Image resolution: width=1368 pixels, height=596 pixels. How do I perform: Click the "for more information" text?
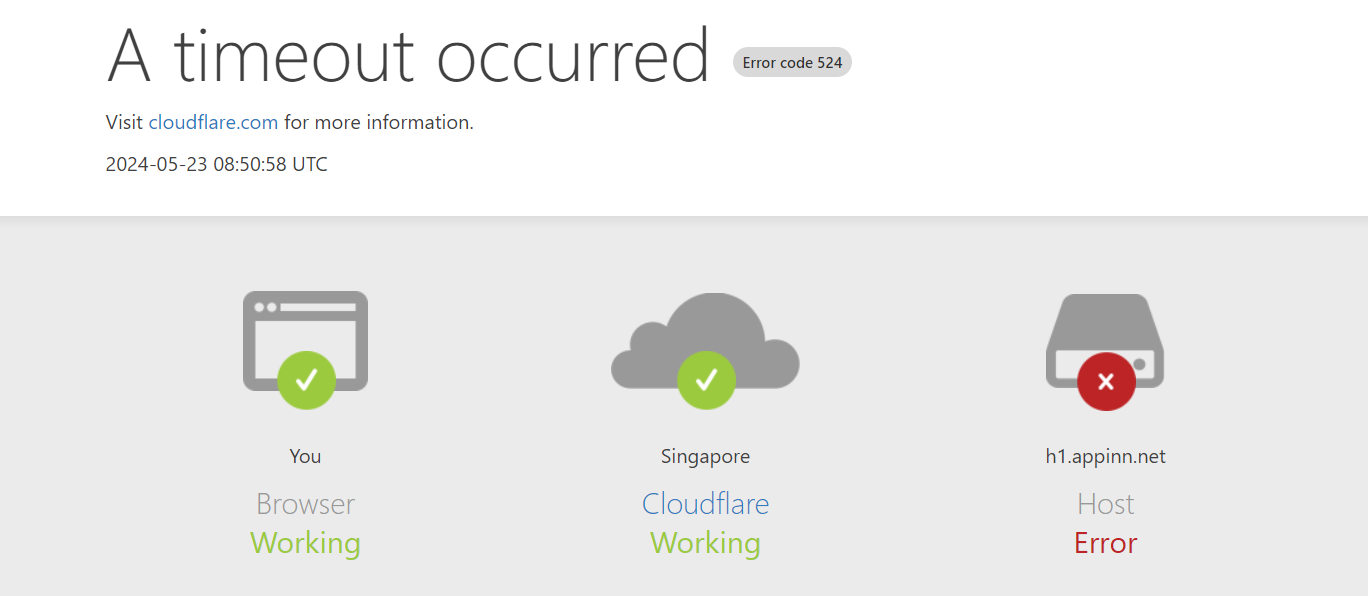[378, 123]
